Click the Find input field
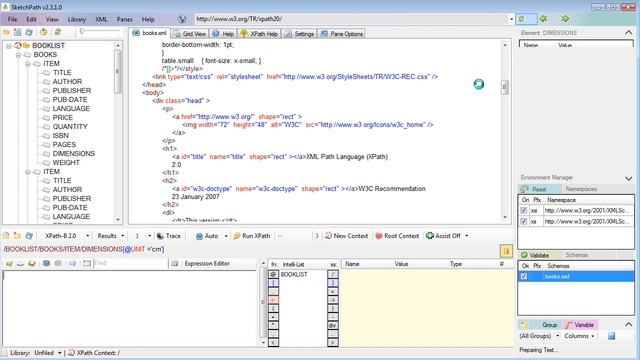640x360 pixels. [131, 264]
